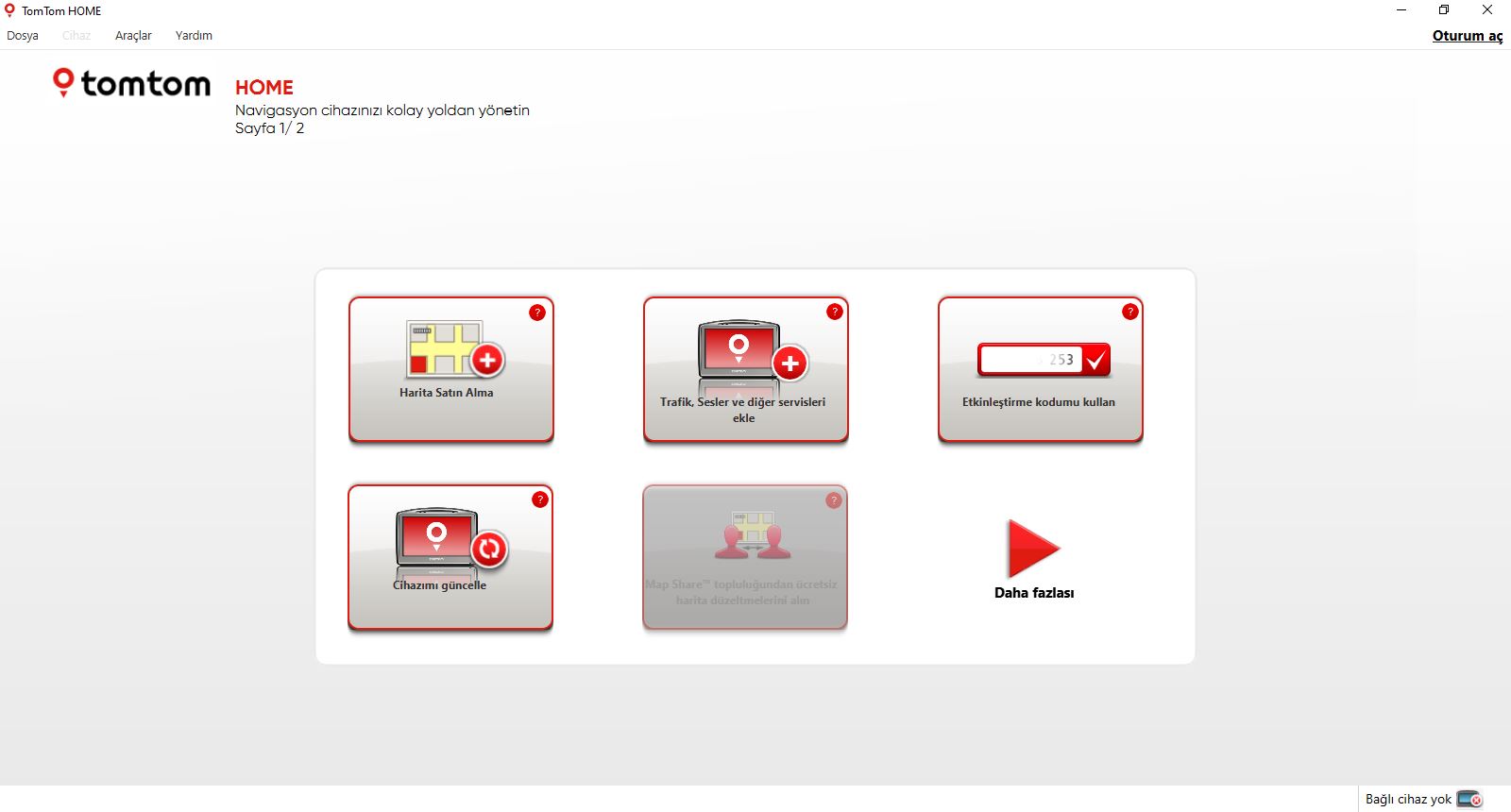Open the Araçlar menu
The width and height of the screenshot is (1511, 812).
[133, 36]
